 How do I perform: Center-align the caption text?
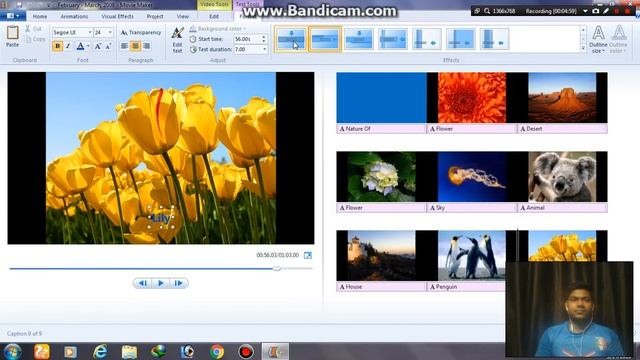pyautogui.click(x=136, y=46)
